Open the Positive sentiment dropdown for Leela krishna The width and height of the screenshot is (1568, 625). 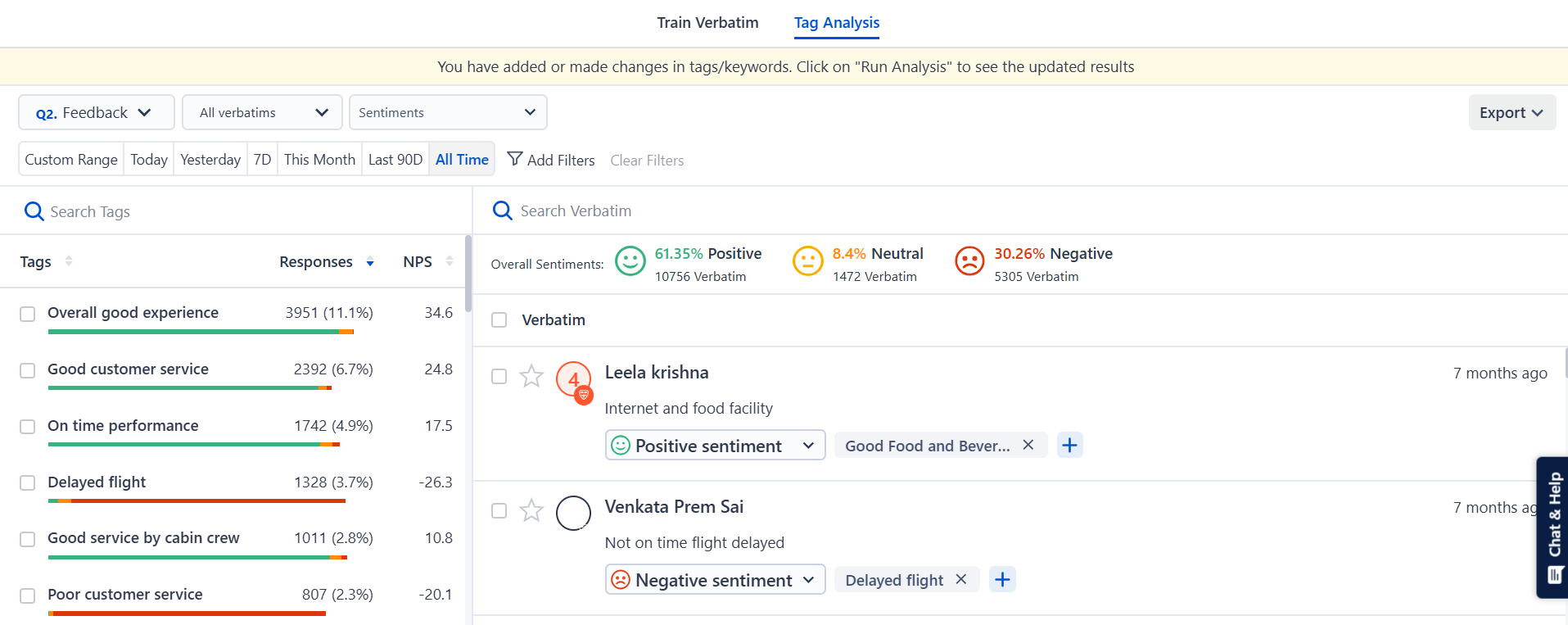point(713,445)
